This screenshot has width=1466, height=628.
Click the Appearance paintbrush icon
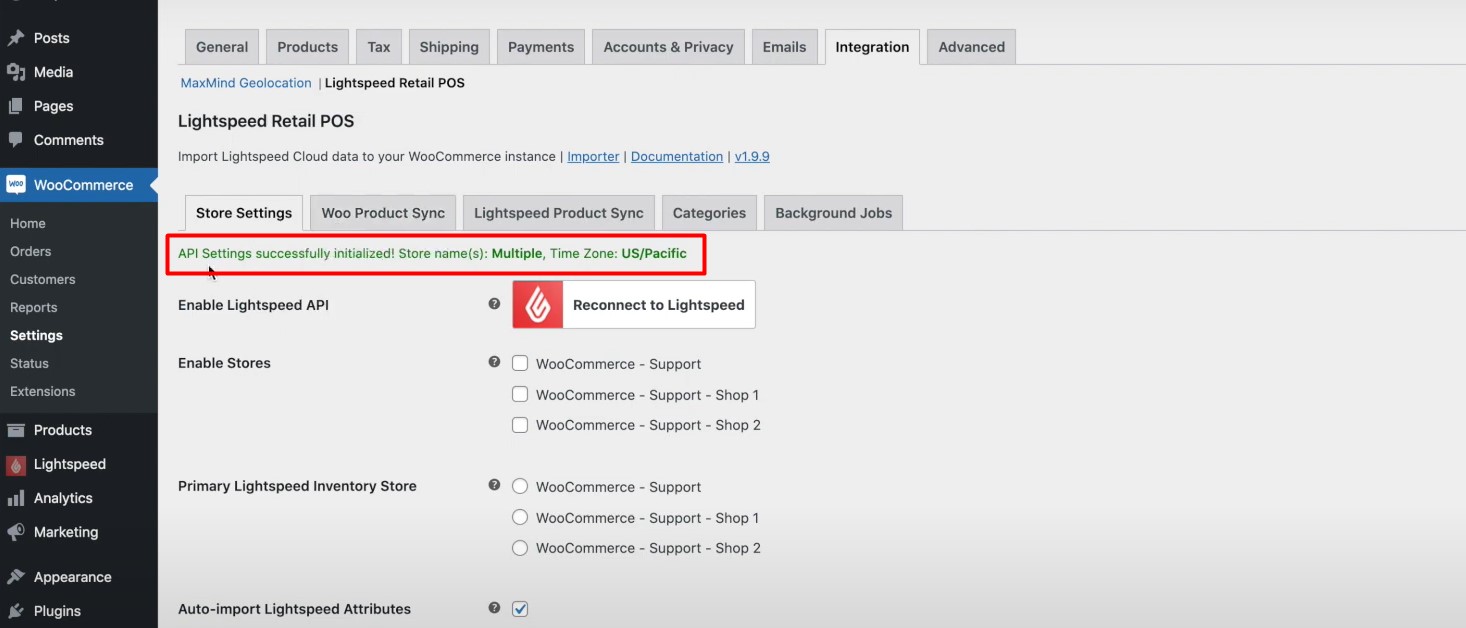click(x=16, y=577)
